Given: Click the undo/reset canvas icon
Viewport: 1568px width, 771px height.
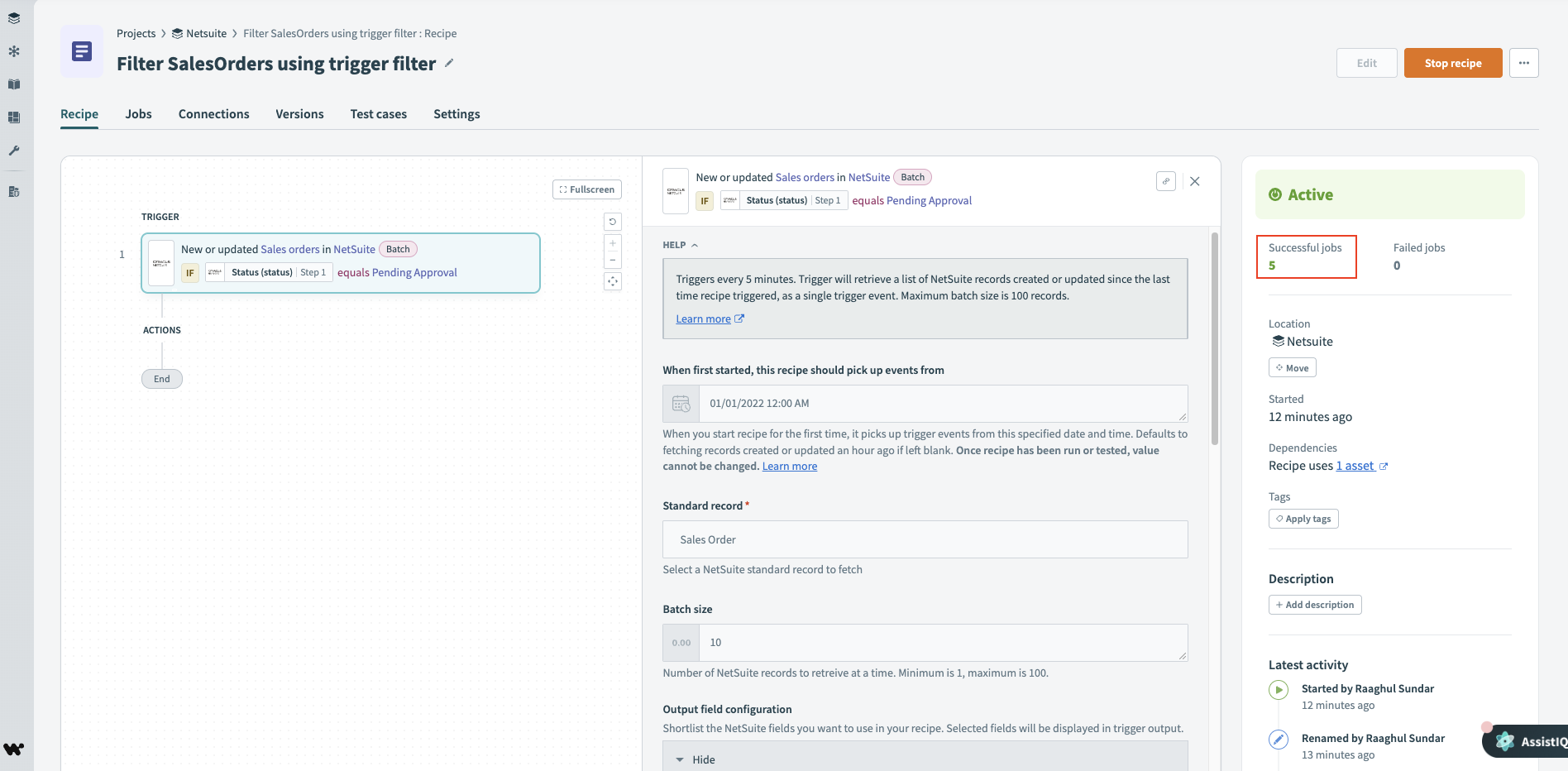Looking at the screenshot, I should (x=613, y=222).
